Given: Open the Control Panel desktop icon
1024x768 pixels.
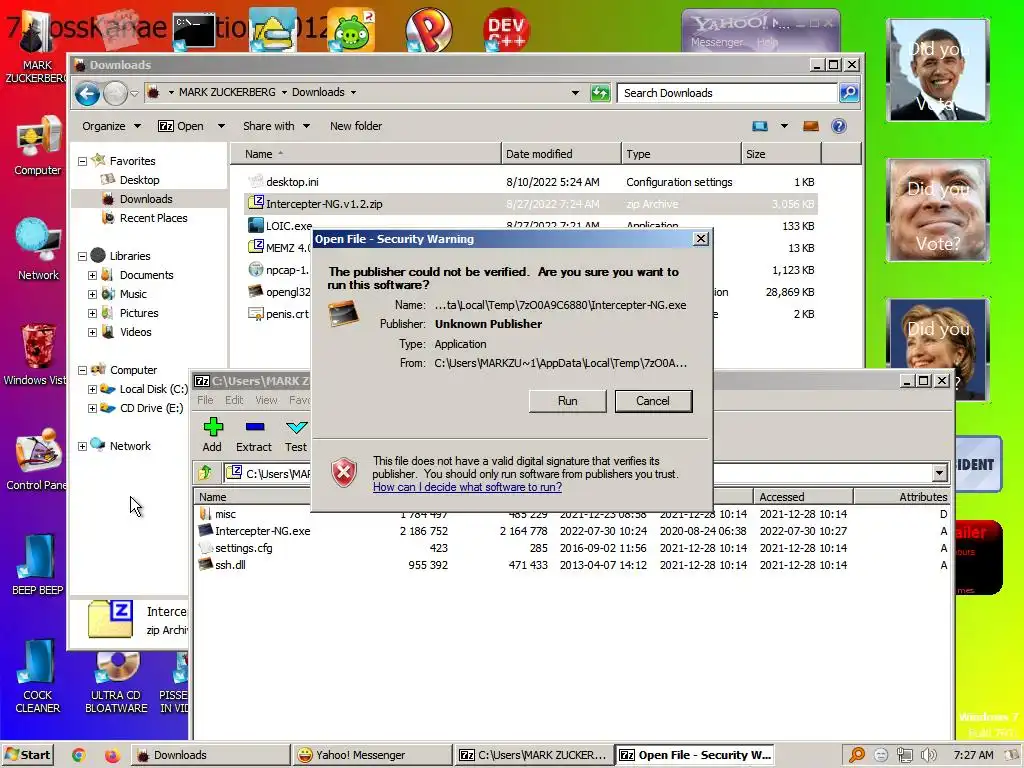Looking at the screenshot, I should coord(37,460).
